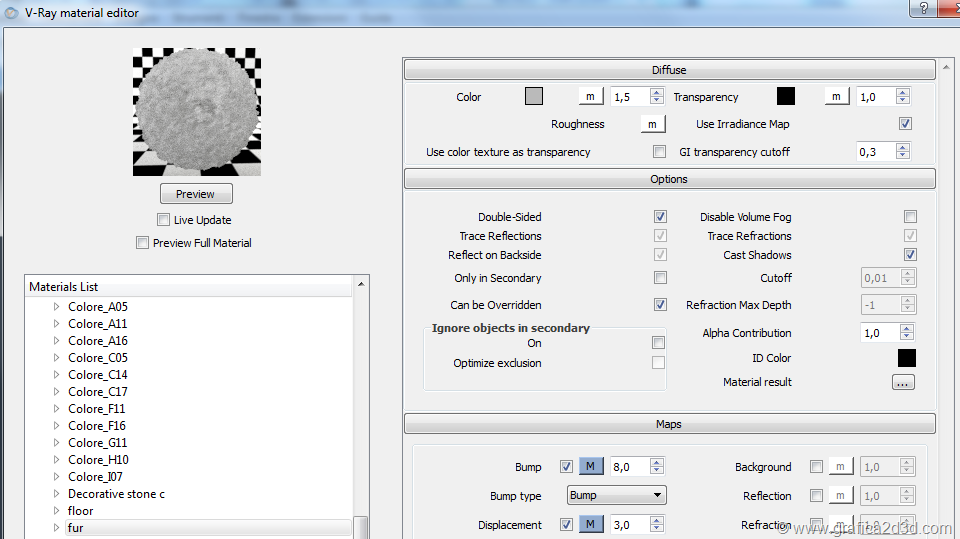Click the Background map 'm' button
This screenshot has height=539, width=960.
842,467
